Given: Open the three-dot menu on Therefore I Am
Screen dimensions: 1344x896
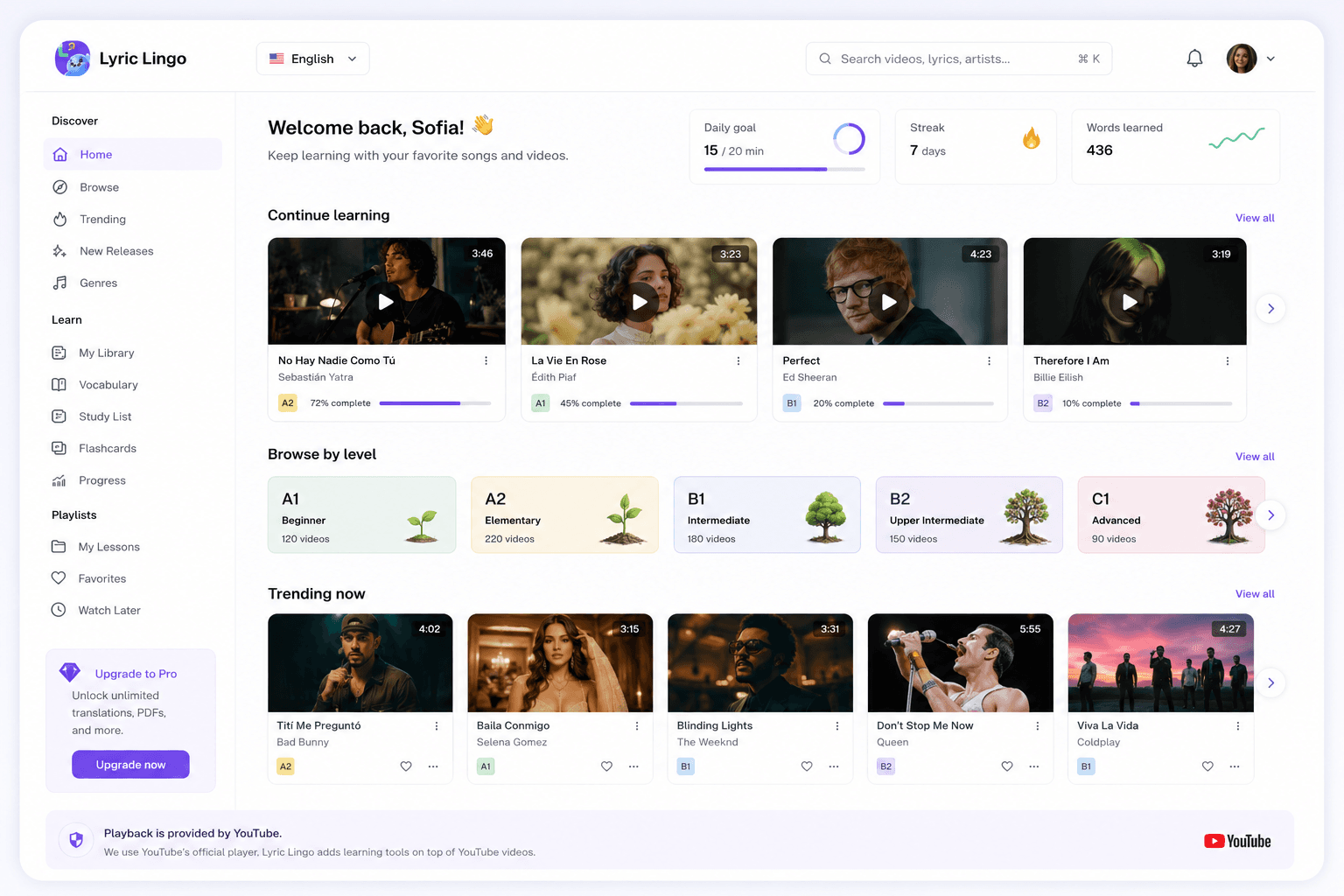Looking at the screenshot, I should point(1228,360).
